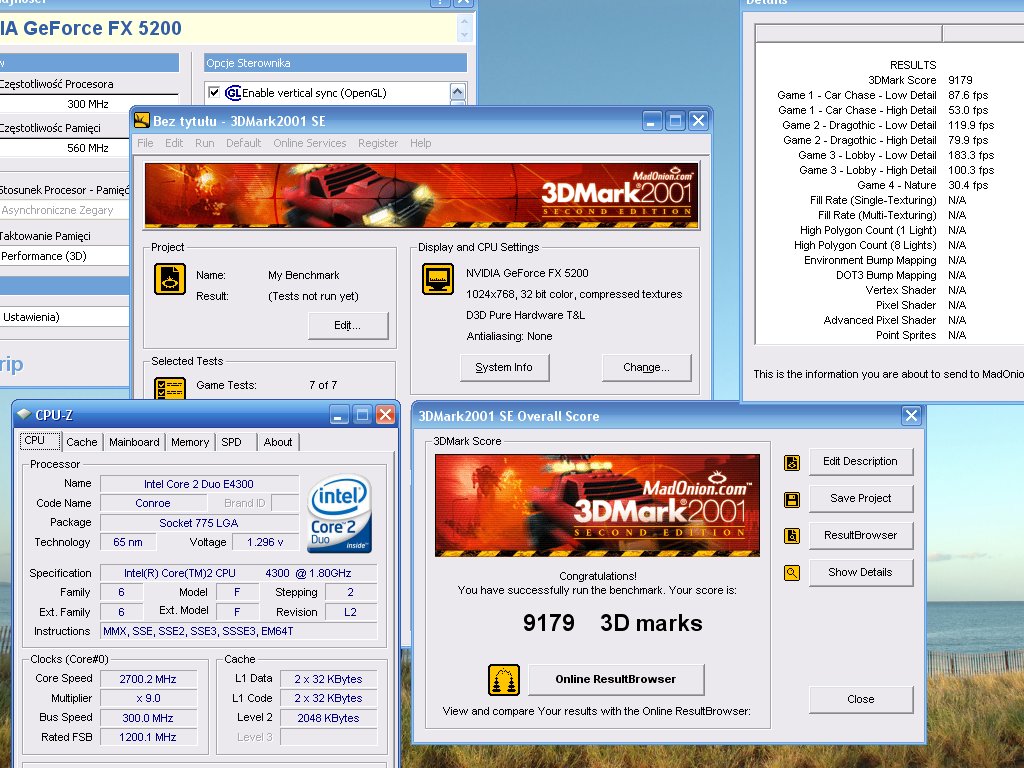1024x768 pixels.
Task: Switch to the SPD tab in CPU-Z
Action: [231, 442]
